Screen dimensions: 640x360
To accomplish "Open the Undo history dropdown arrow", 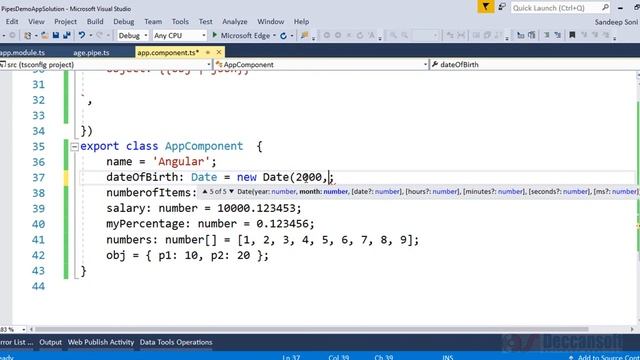I will pos(91,36).
